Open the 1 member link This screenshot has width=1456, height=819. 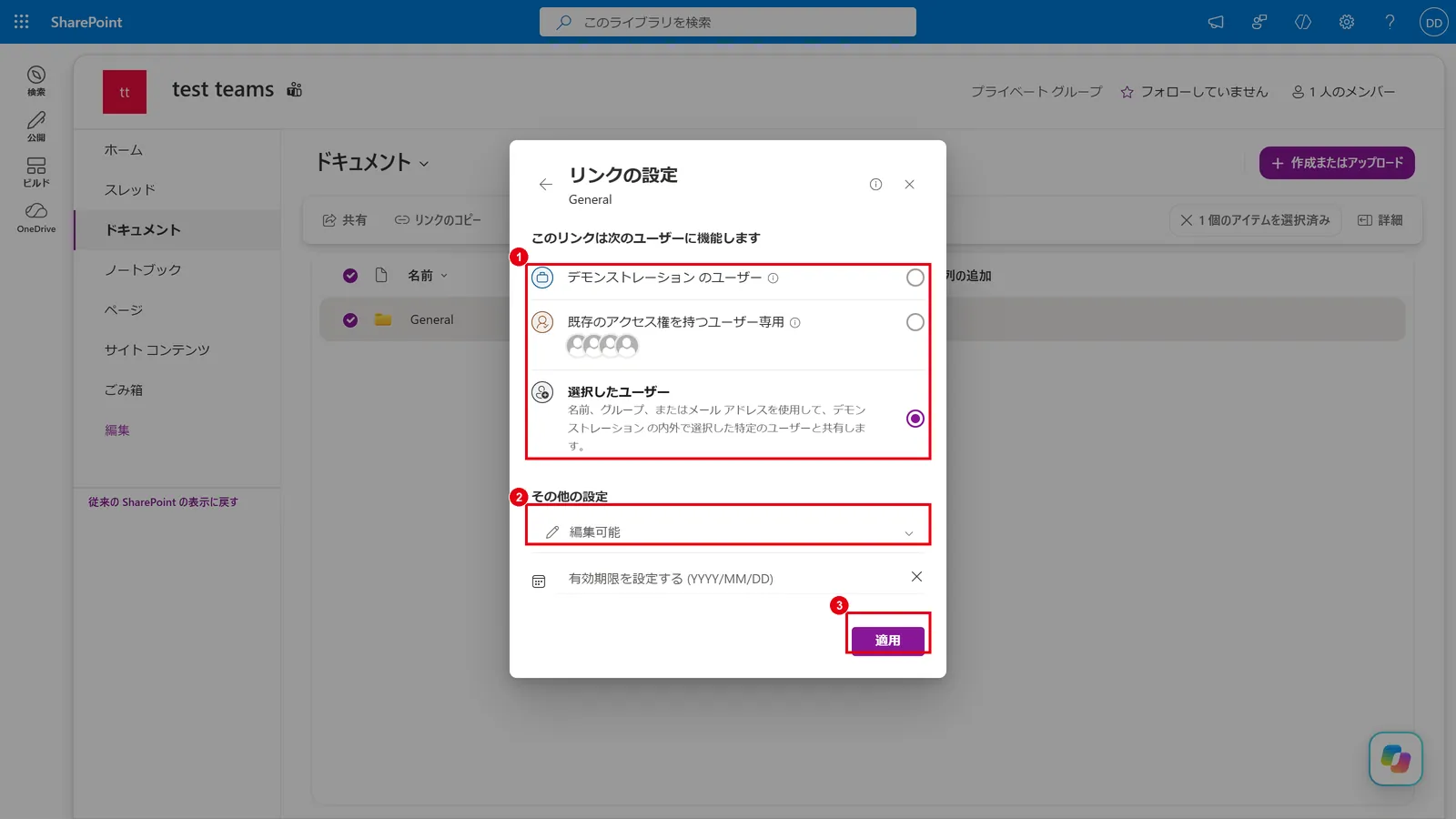tap(1343, 92)
